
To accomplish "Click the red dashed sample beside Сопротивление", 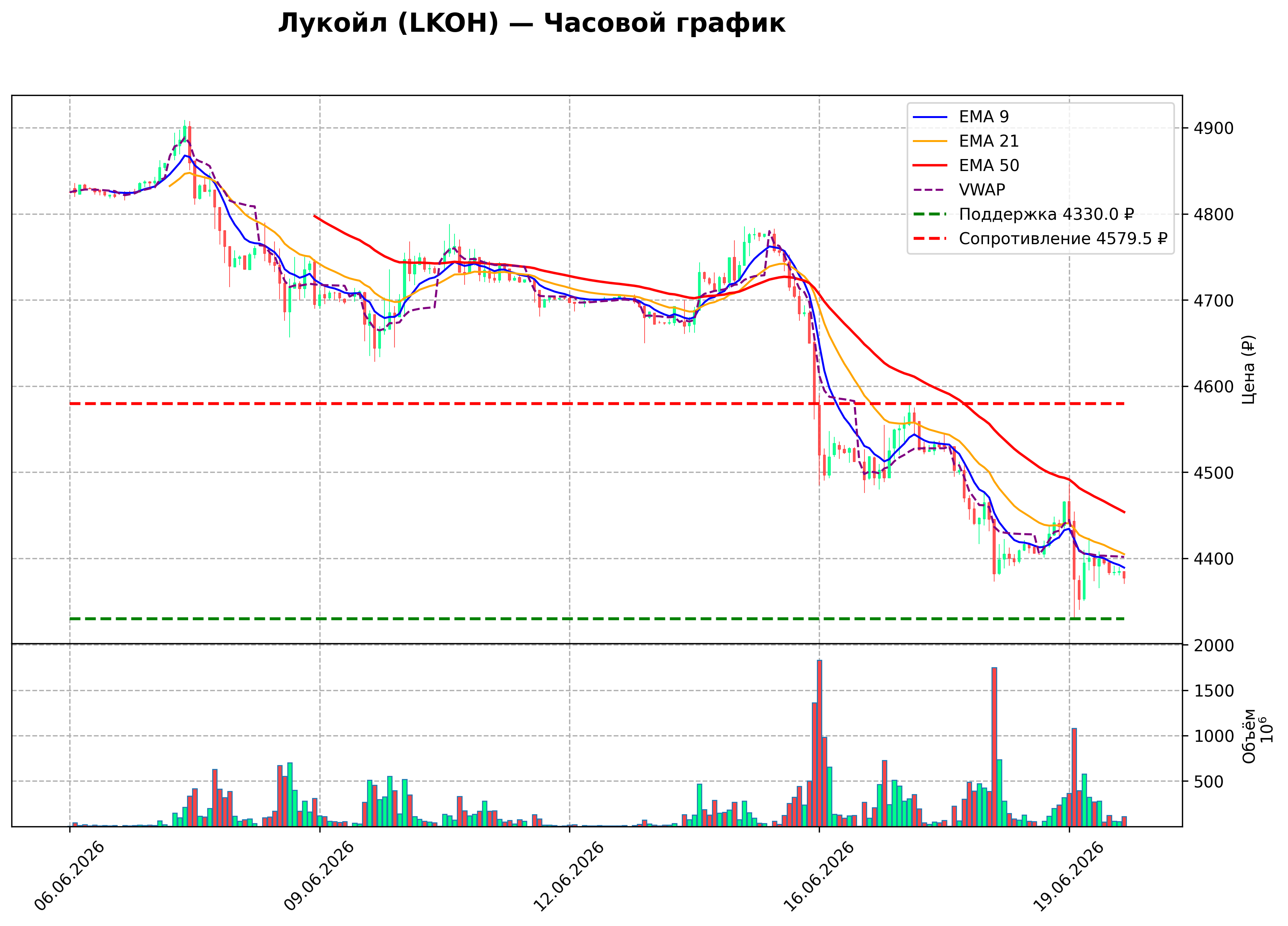I will point(930,239).
